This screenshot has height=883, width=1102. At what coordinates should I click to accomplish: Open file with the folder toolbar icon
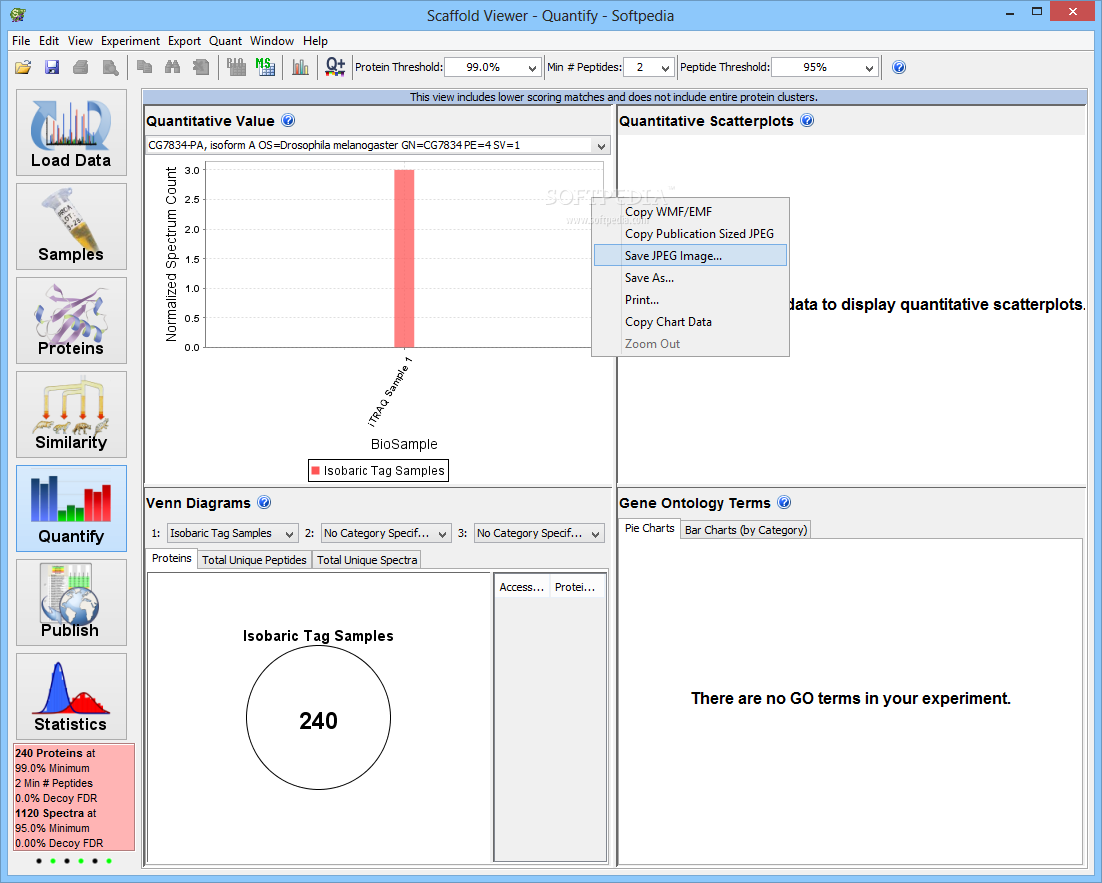click(x=22, y=67)
